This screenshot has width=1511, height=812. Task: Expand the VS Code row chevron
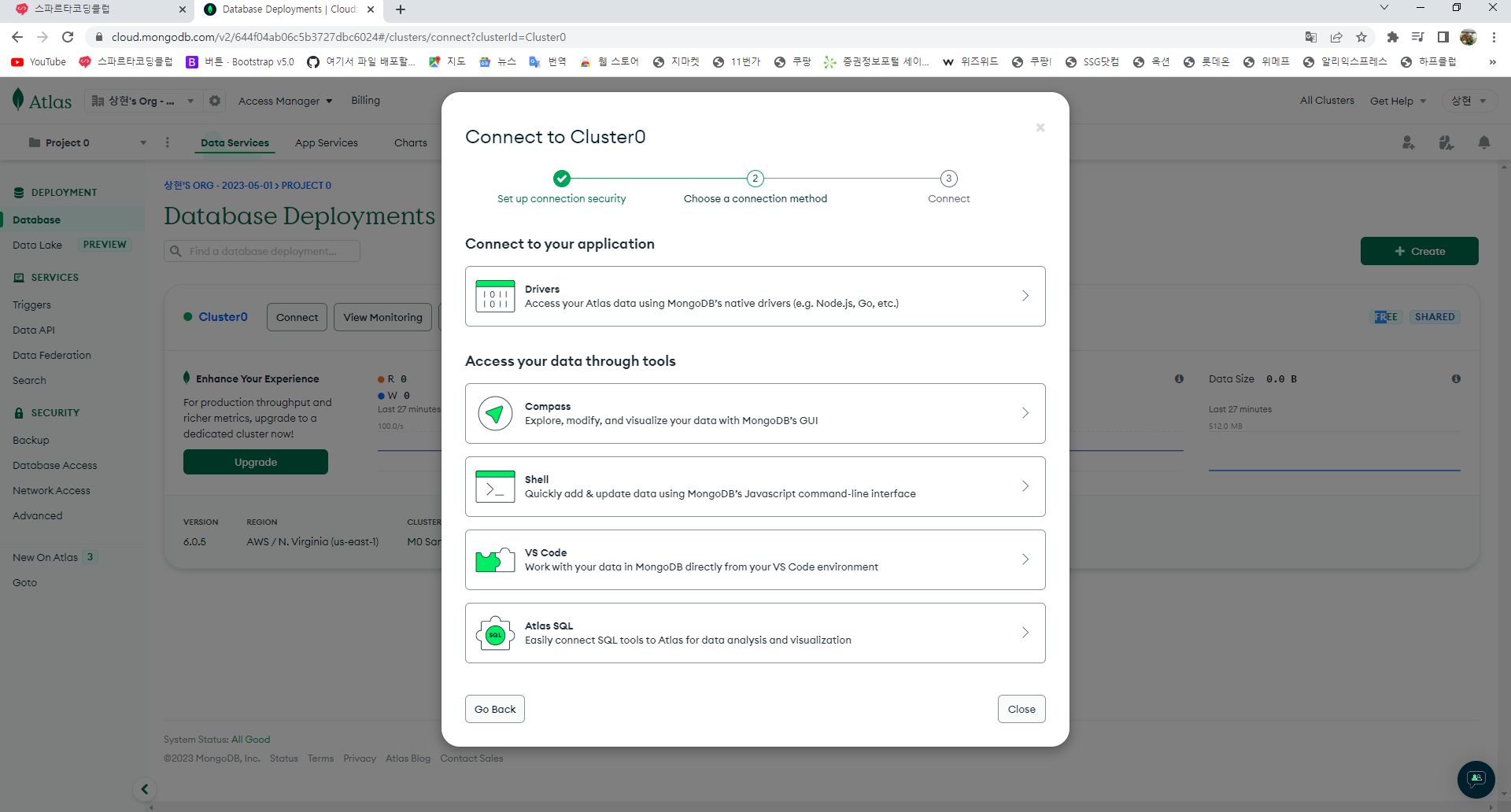[x=1025, y=559]
